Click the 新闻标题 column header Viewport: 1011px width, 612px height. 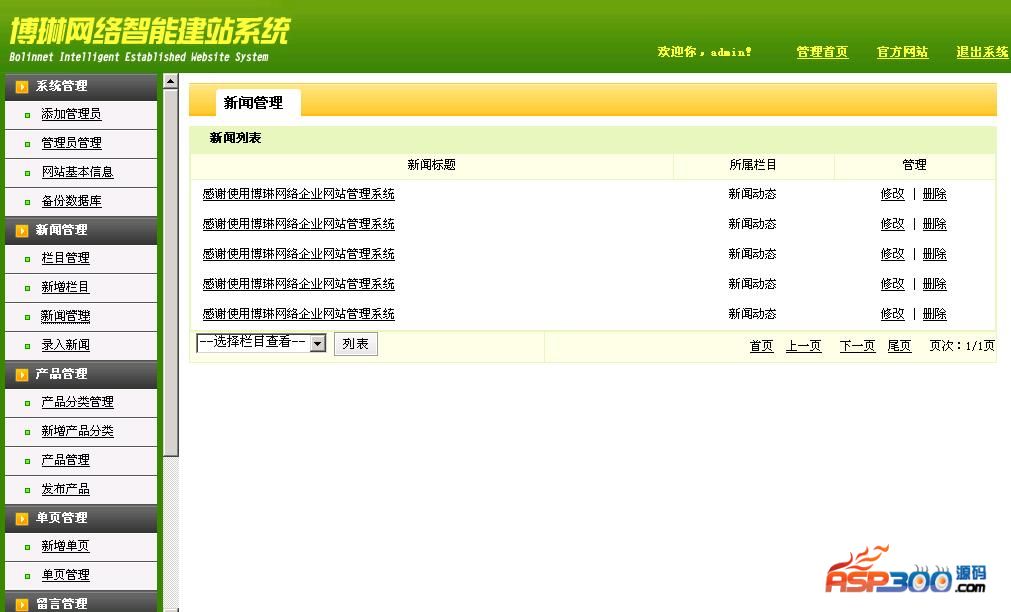(431, 165)
